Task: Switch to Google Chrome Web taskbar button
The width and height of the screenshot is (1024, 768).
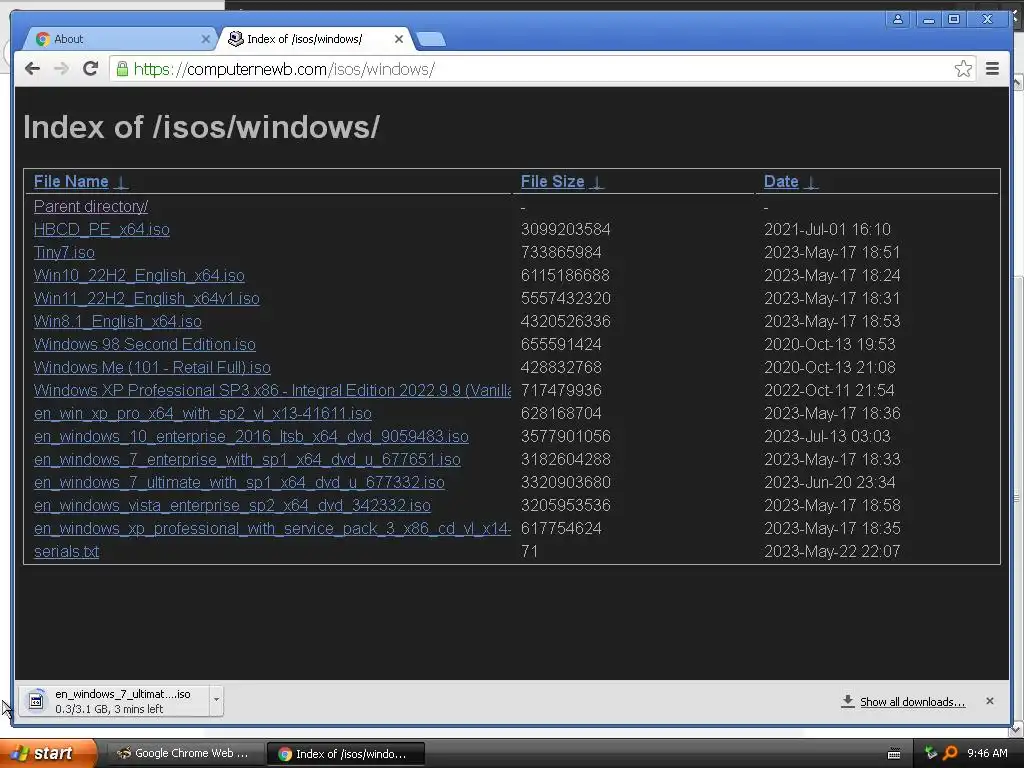Action: pyautogui.click(x=185, y=754)
